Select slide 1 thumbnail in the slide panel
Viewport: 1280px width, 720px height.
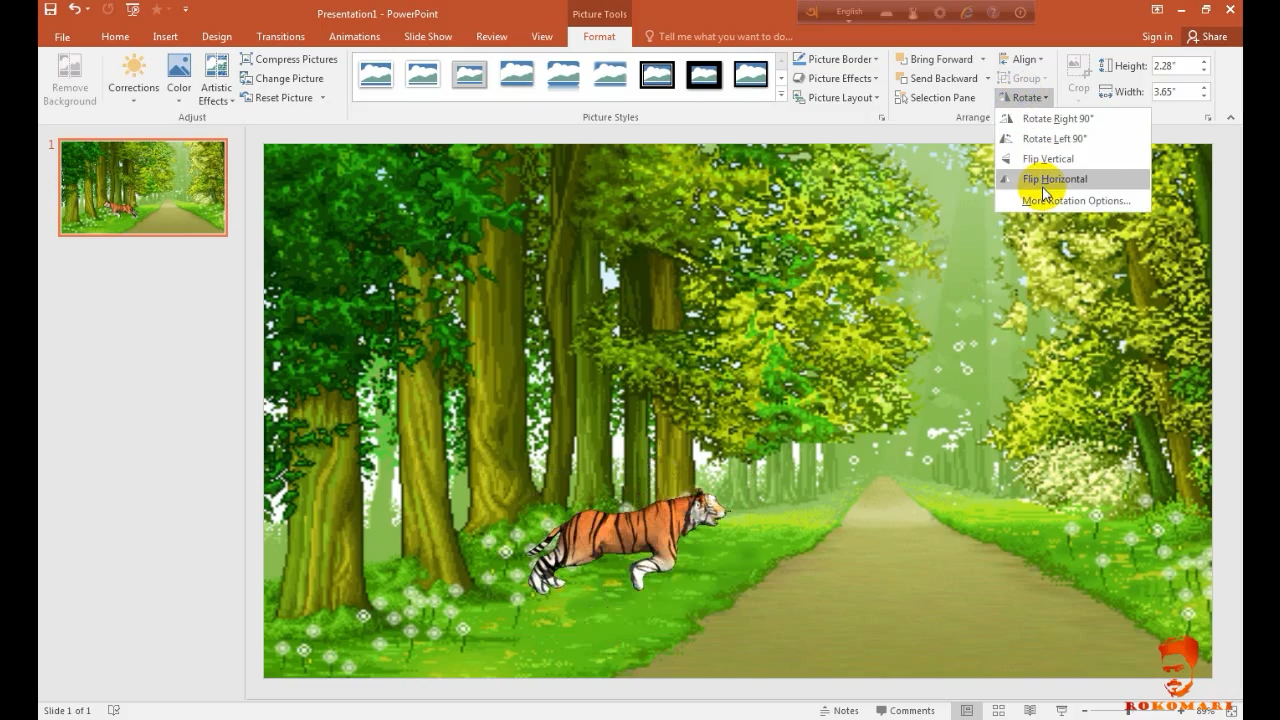pos(143,187)
